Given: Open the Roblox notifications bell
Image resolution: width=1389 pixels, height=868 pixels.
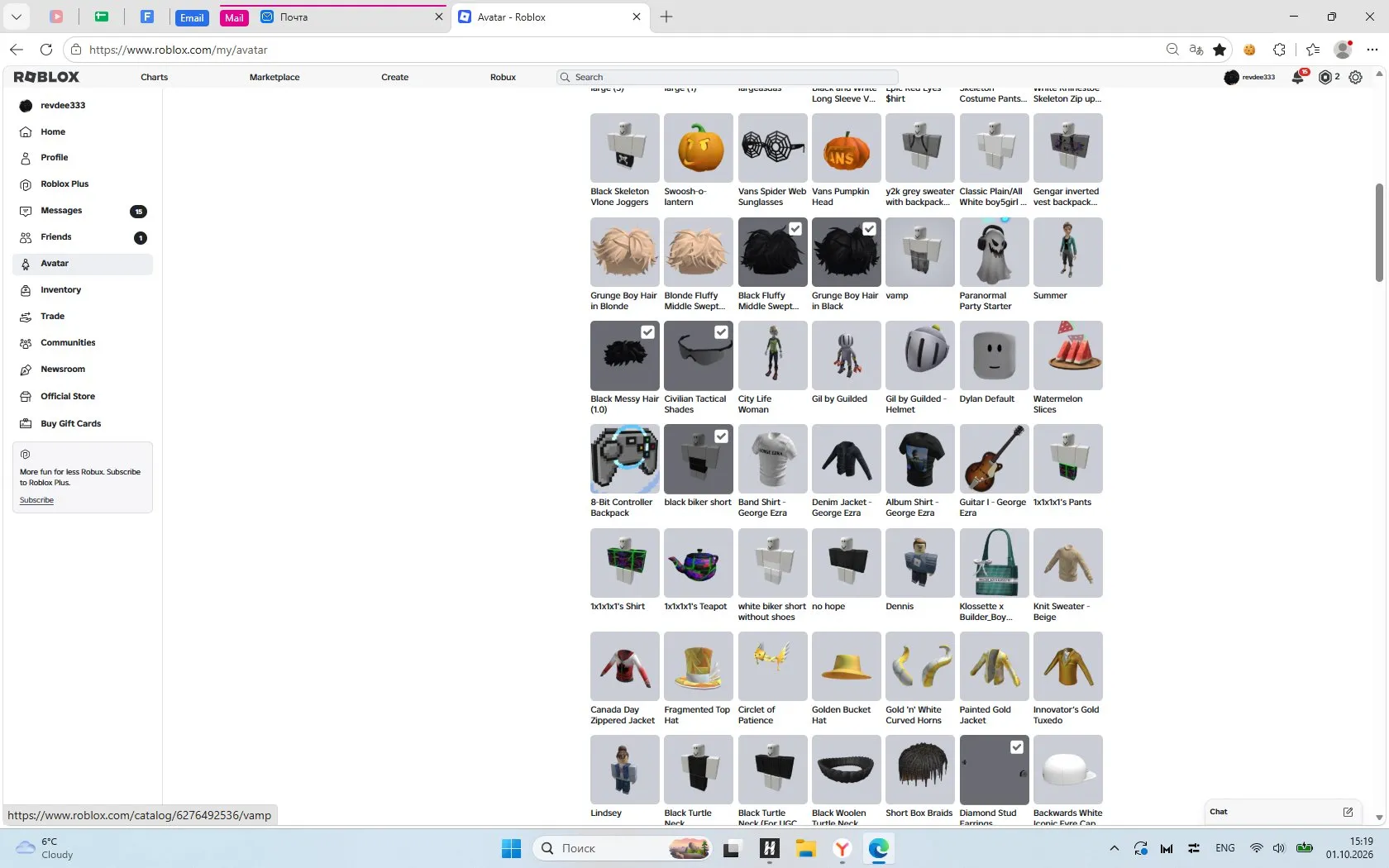Looking at the screenshot, I should coord(1298,77).
